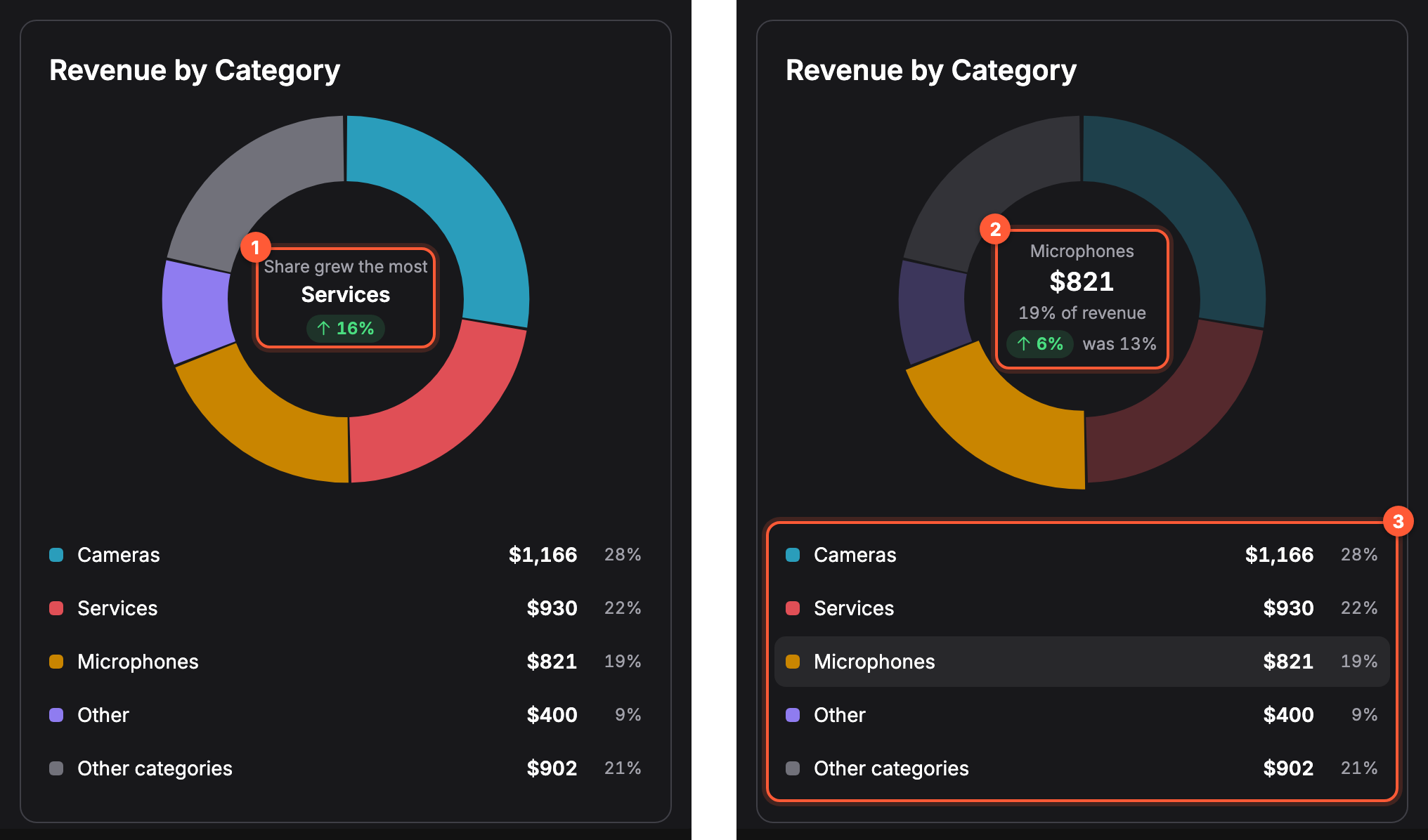The image size is (1428, 840).
Task: Click the Services red legend swatch in right card
Action: coord(793,608)
